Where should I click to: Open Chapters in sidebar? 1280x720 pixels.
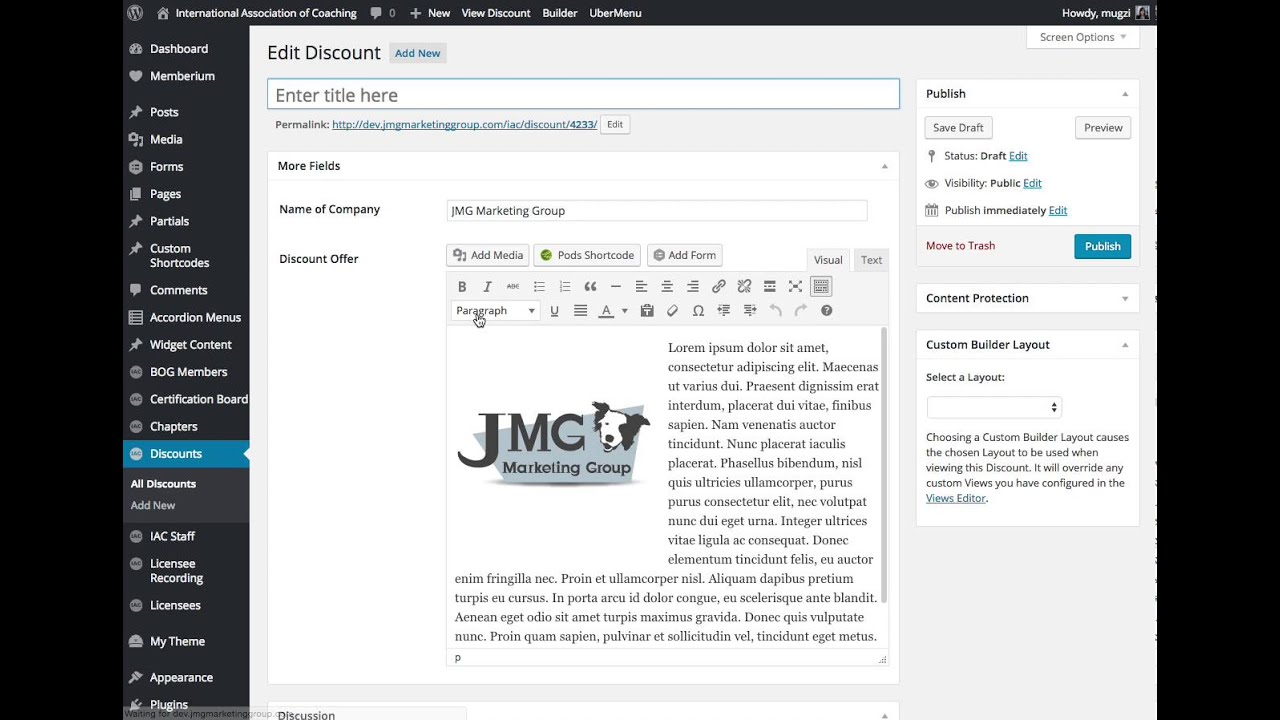(x=173, y=426)
